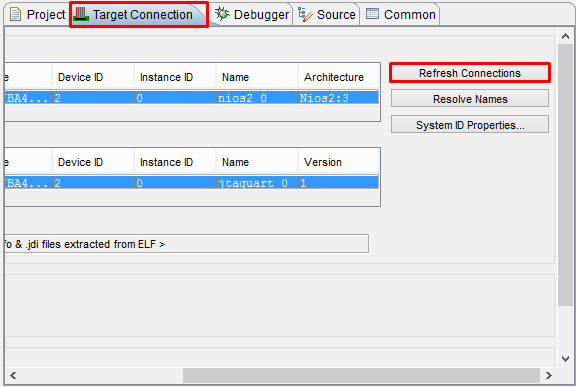
Task: Click the Source tab pencil icon
Action: (x=305, y=14)
